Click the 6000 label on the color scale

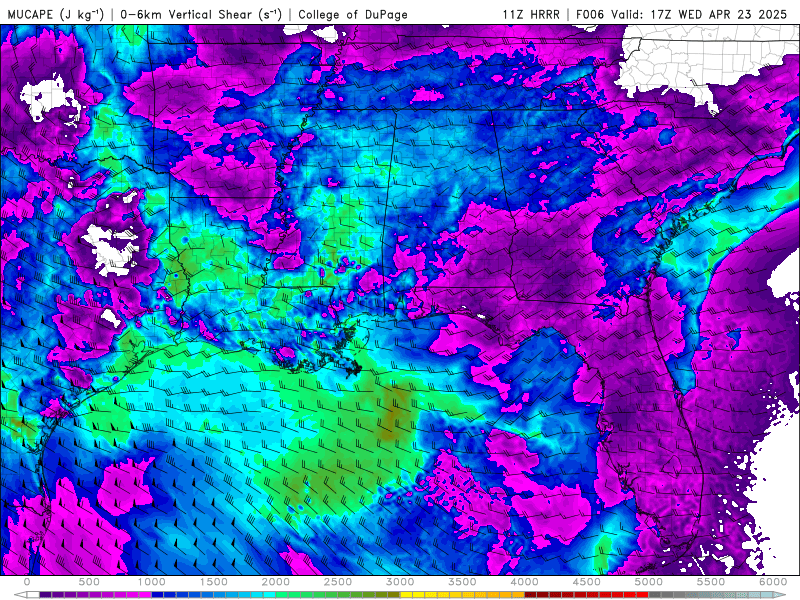(773, 582)
